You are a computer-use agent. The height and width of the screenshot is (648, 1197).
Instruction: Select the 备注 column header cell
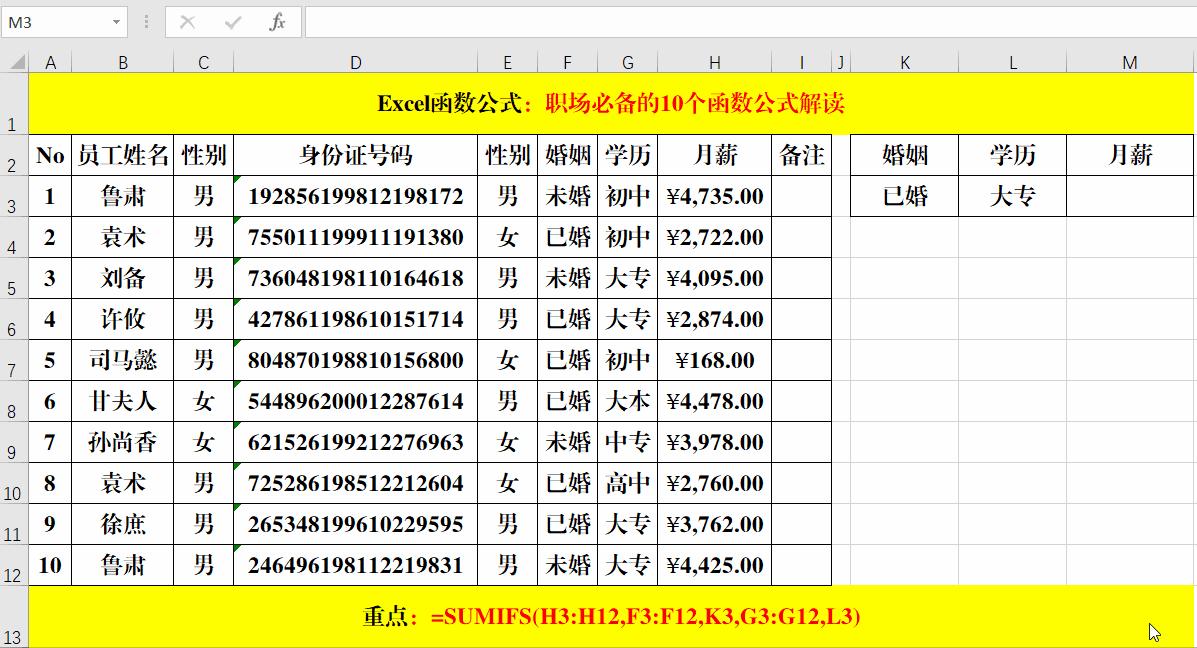tap(802, 153)
